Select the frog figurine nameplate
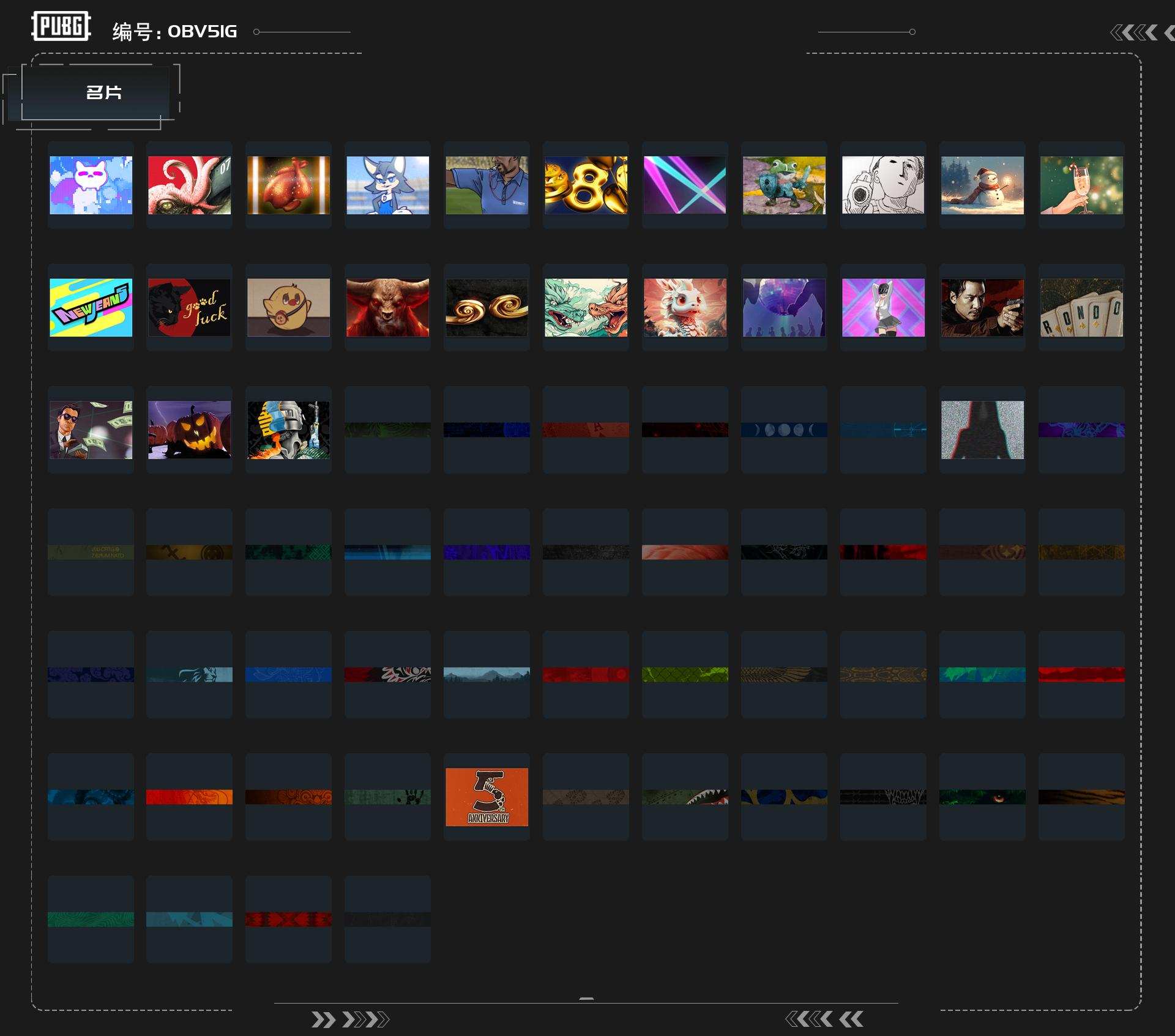Viewport: 1175px width, 1036px height. pos(785,185)
